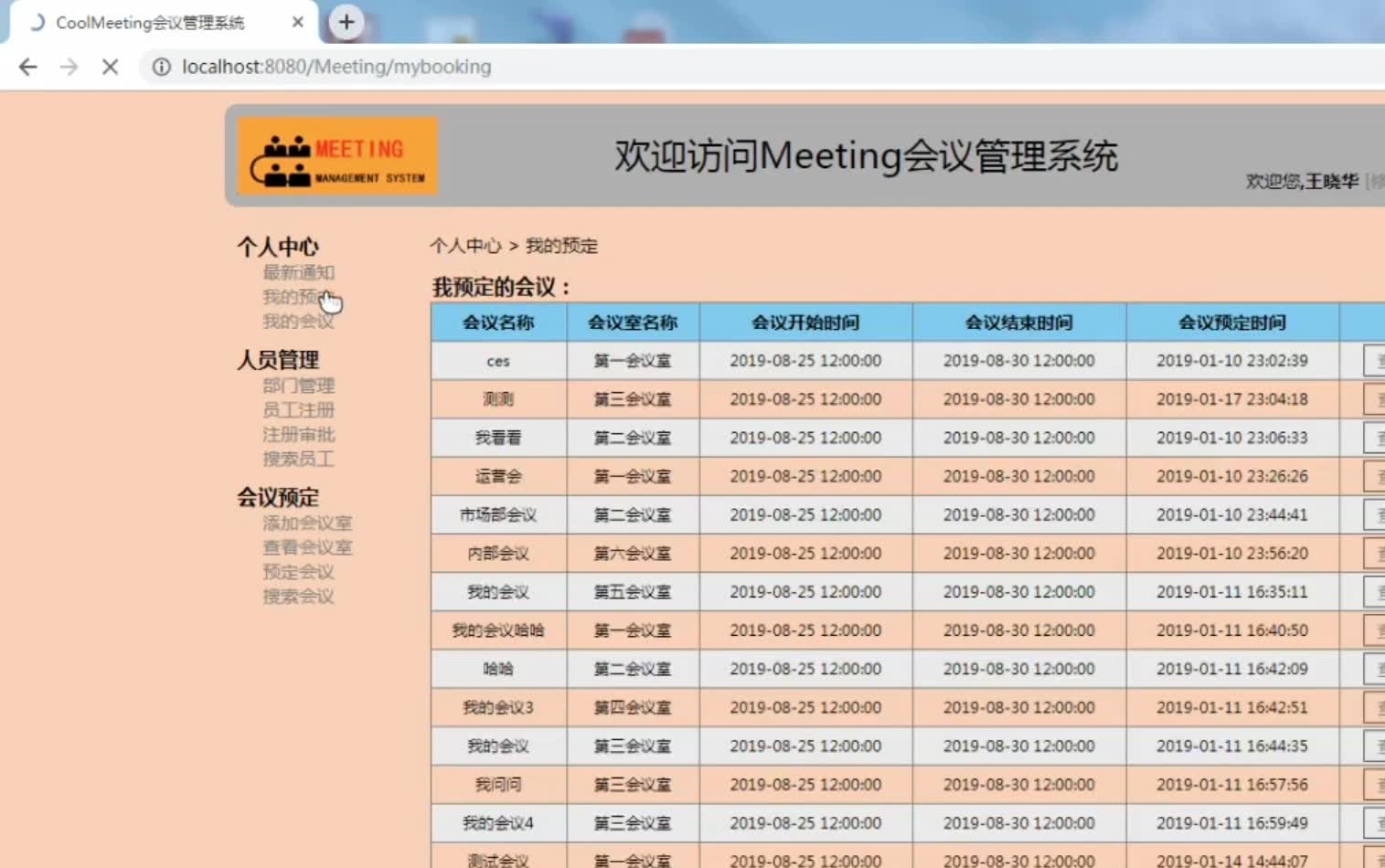
Task: Click 个人中心 > 我的预定 breadcrumb text
Action: point(514,246)
